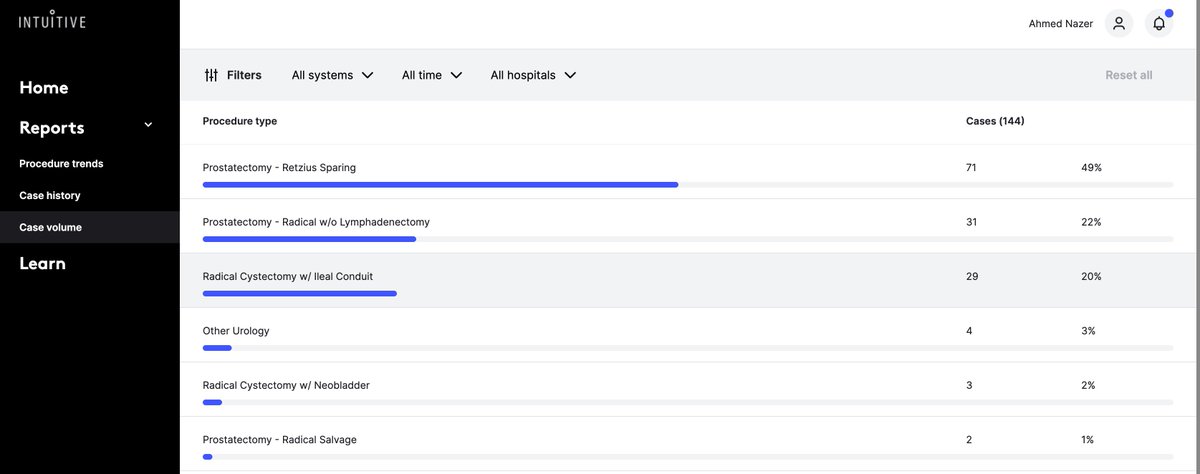Select Prostatectomy - Radical w/o Lymphadenectomy row
The width and height of the screenshot is (1200, 474).
tap(690, 226)
